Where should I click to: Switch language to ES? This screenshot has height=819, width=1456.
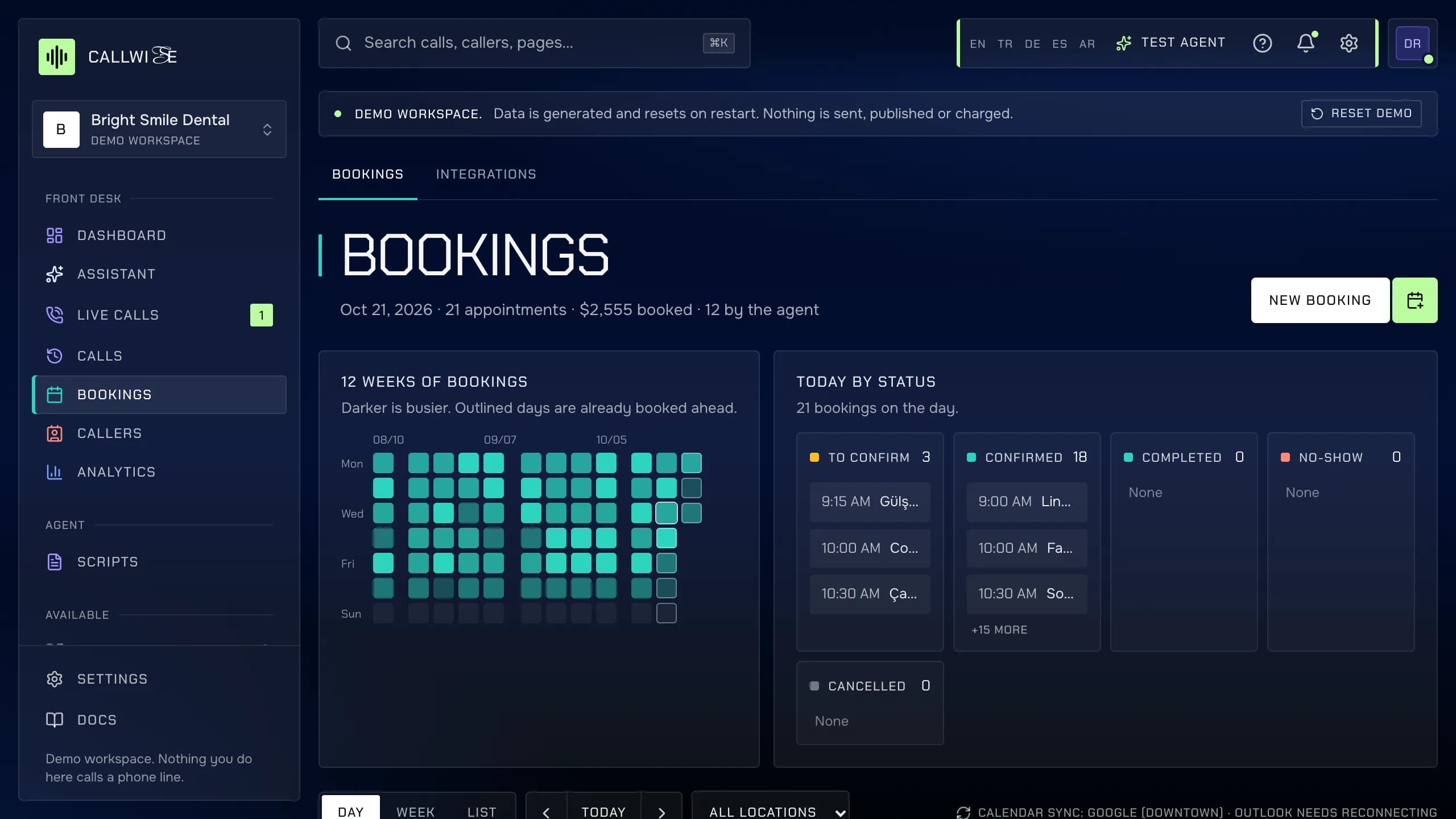pos(1060,44)
